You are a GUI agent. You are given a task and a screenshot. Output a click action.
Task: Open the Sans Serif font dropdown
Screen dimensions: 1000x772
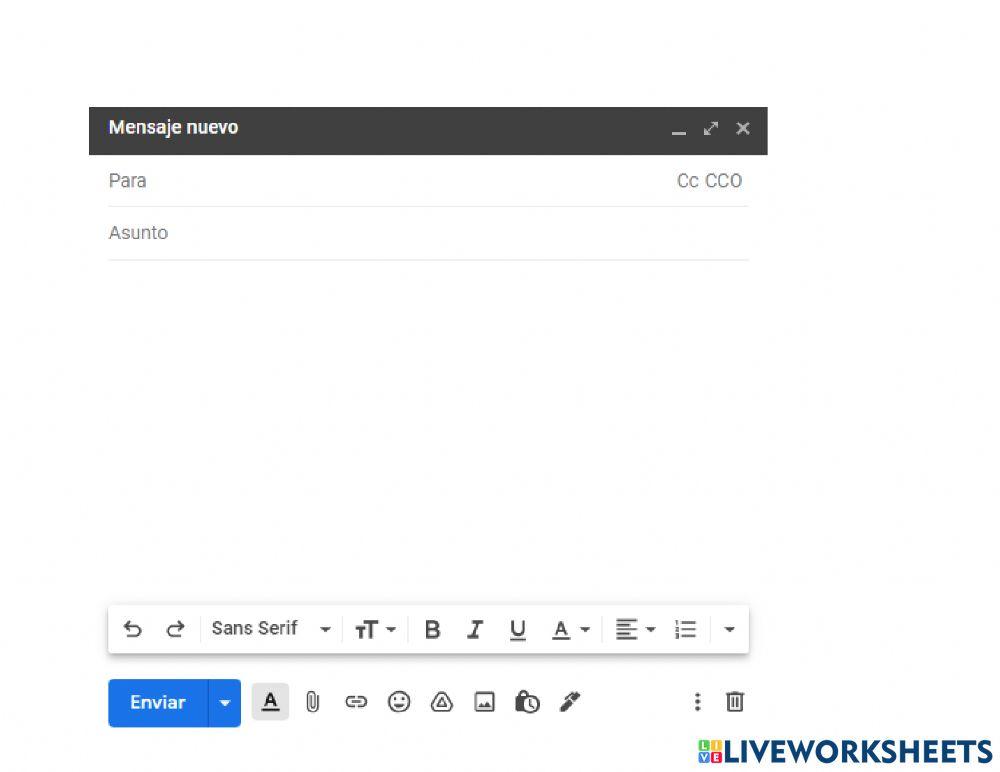pos(271,629)
